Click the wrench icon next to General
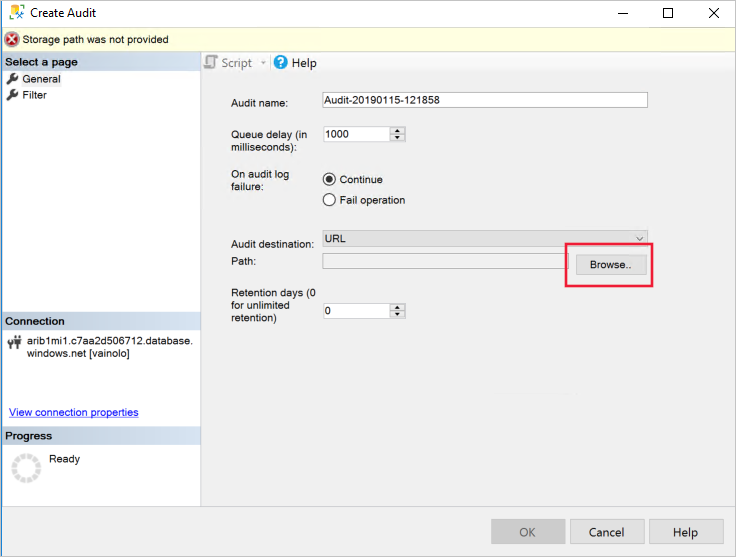 pos(13,79)
